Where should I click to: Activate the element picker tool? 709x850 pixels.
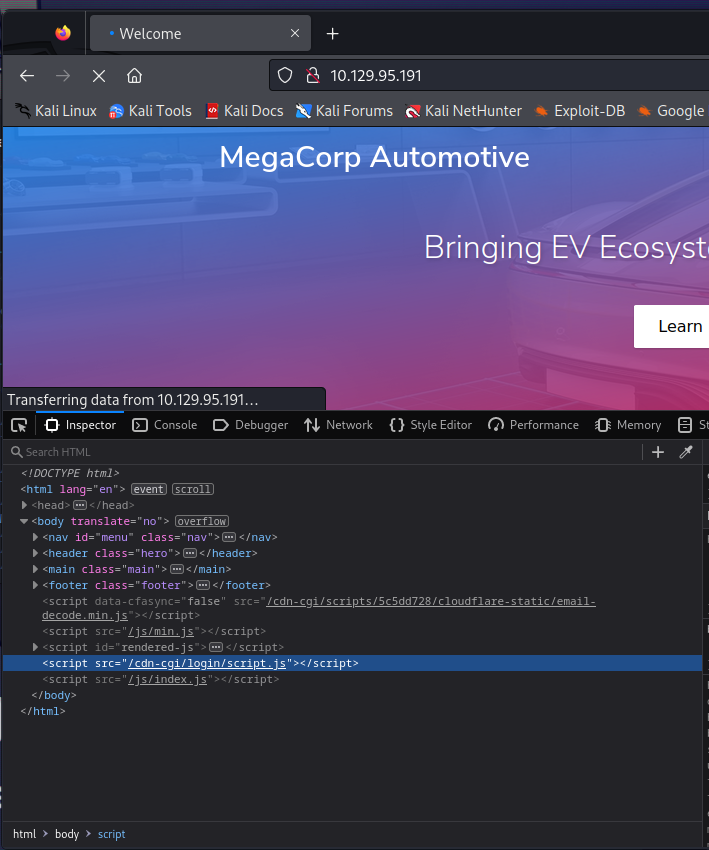(x=20, y=425)
